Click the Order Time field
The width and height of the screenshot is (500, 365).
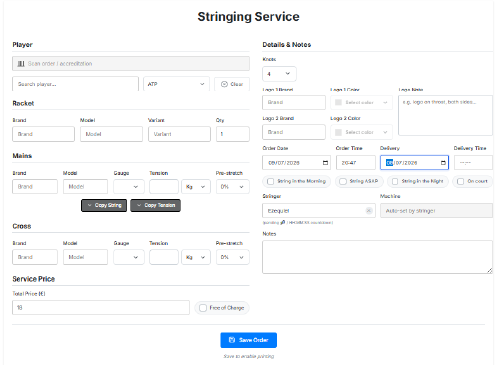(356, 163)
